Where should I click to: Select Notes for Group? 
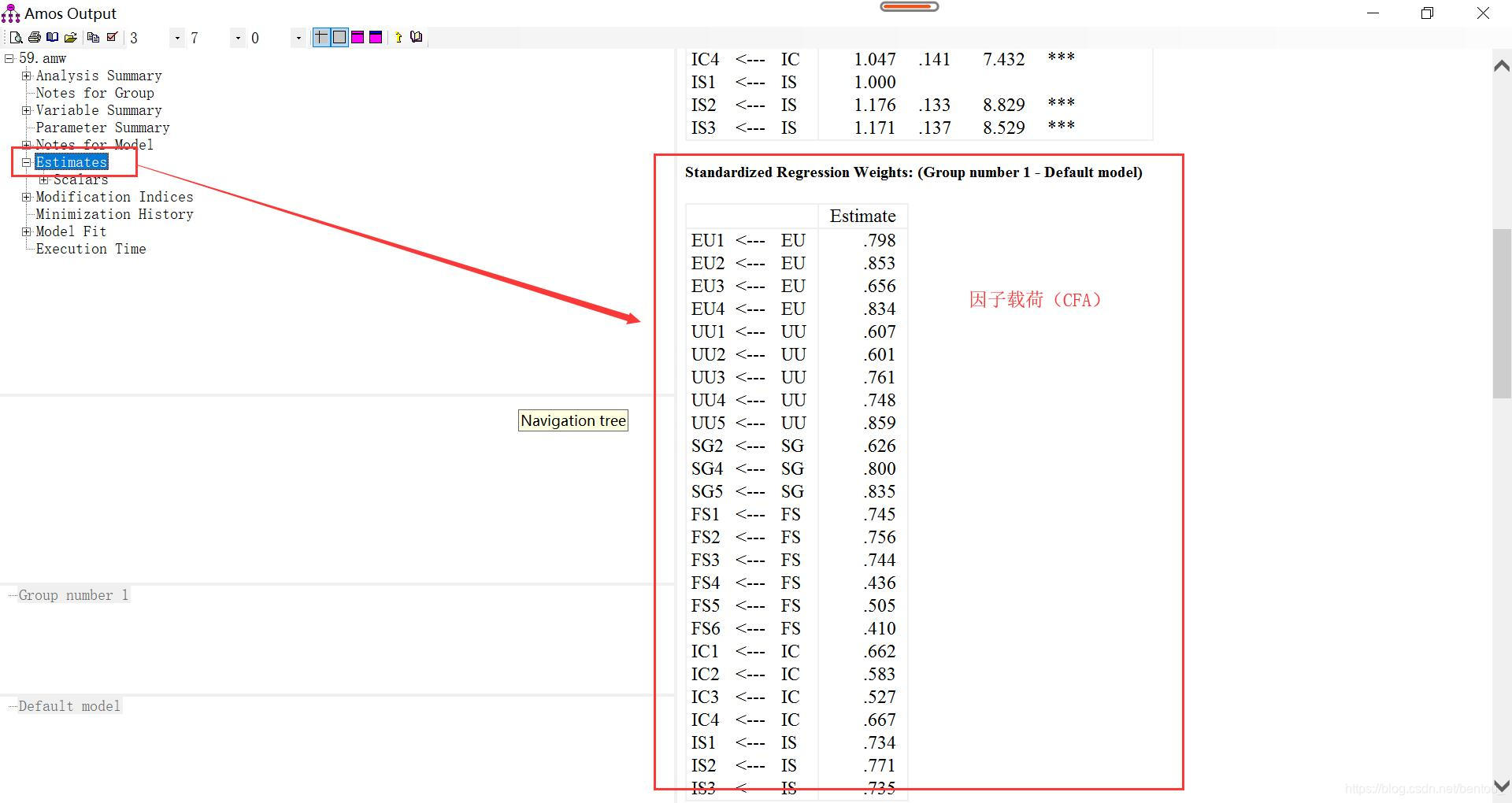(94, 93)
